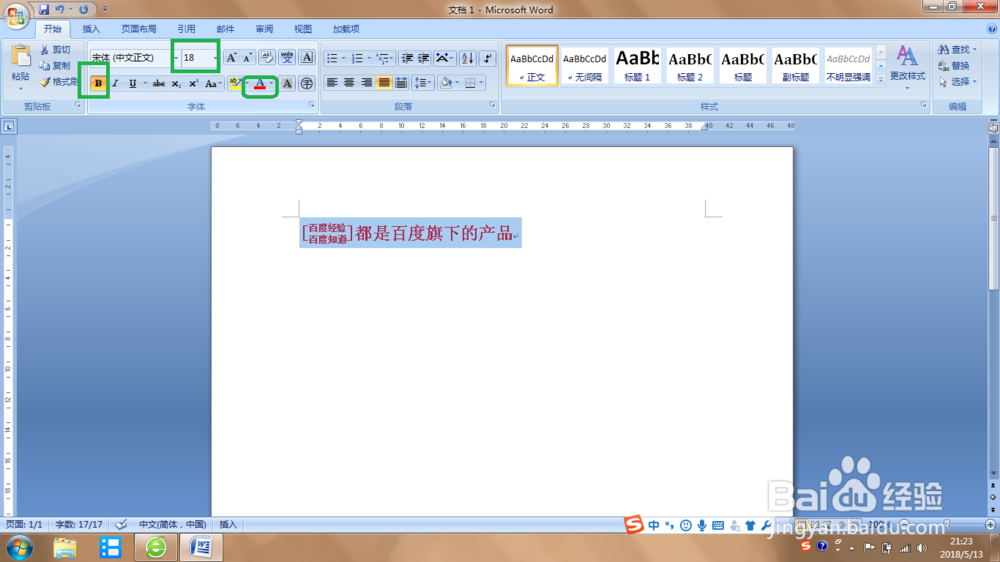Shrink font size button
1000x562 pixels.
[248, 57]
